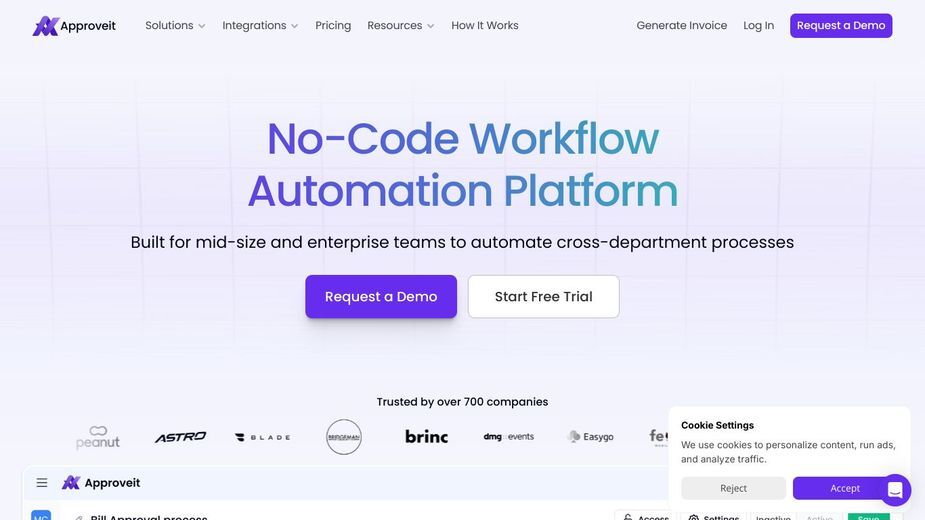Go to the Pricing page
The height and width of the screenshot is (520, 925).
click(333, 25)
